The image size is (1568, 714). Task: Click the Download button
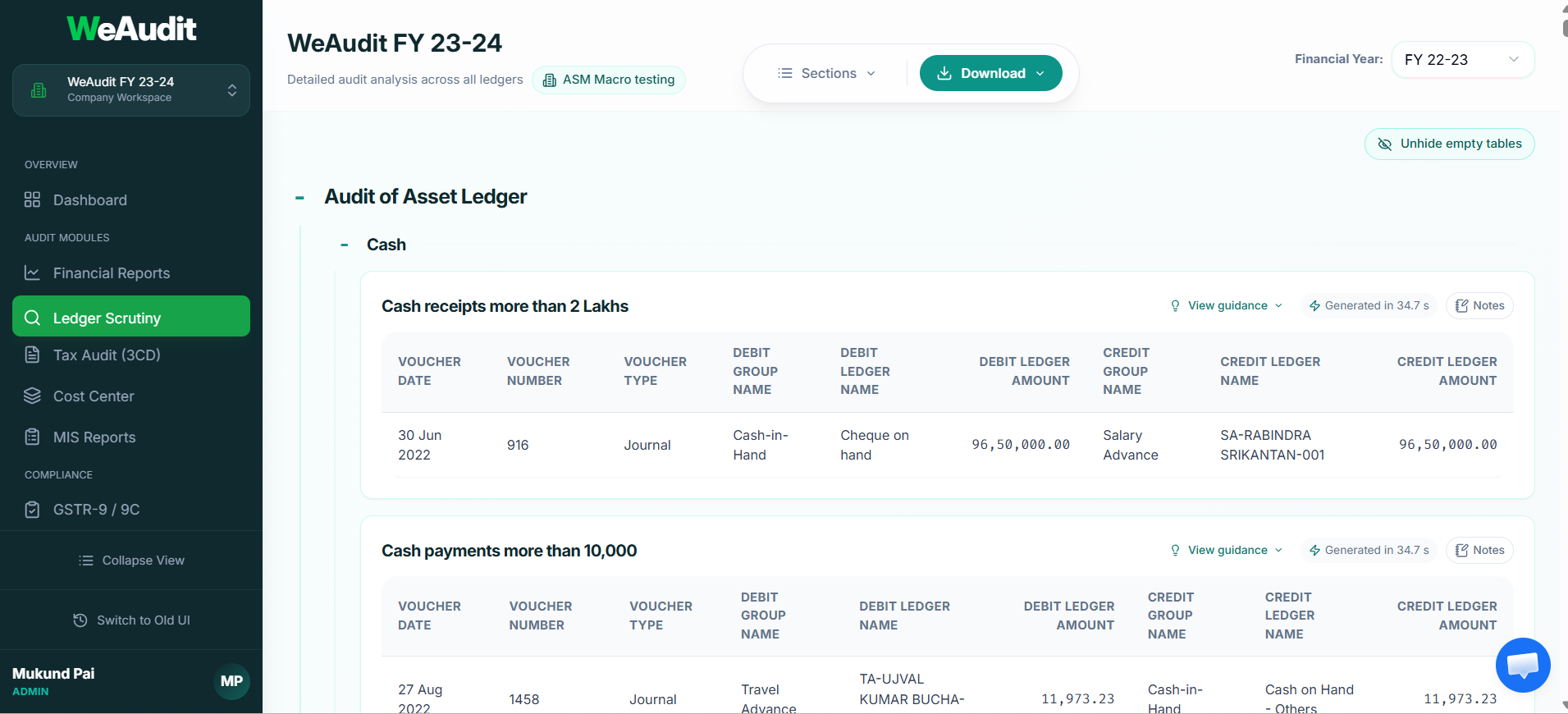[x=990, y=73]
